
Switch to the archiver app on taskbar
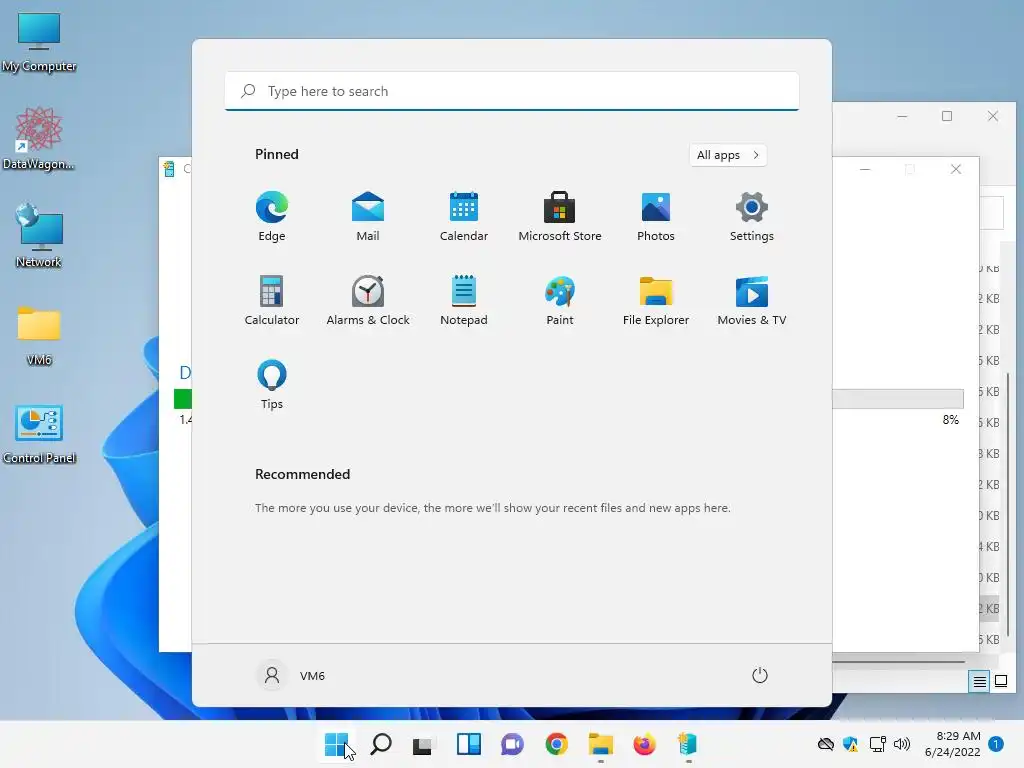coord(688,744)
